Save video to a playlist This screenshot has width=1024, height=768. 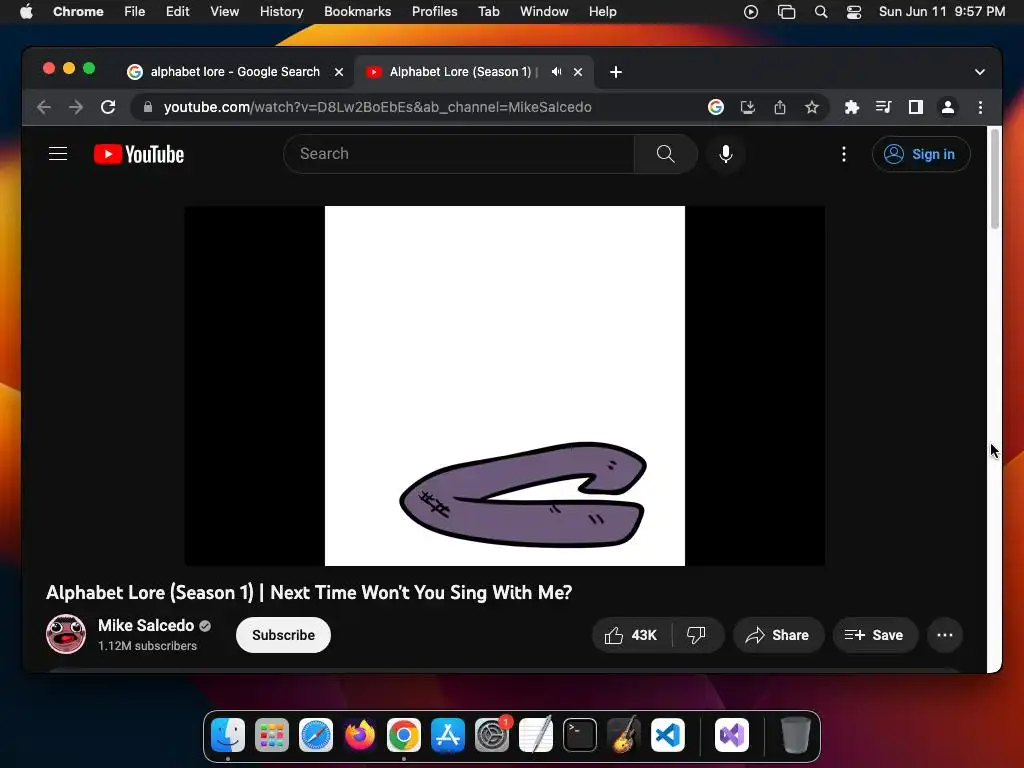[x=875, y=635]
